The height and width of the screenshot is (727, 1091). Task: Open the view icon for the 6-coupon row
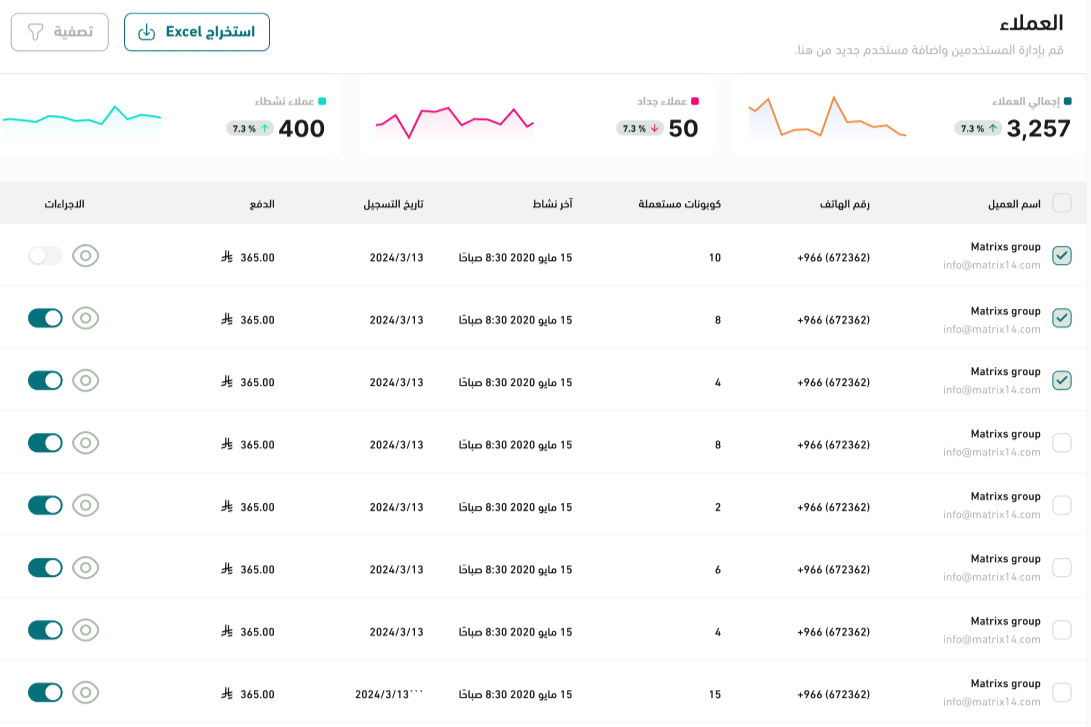click(x=86, y=568)
